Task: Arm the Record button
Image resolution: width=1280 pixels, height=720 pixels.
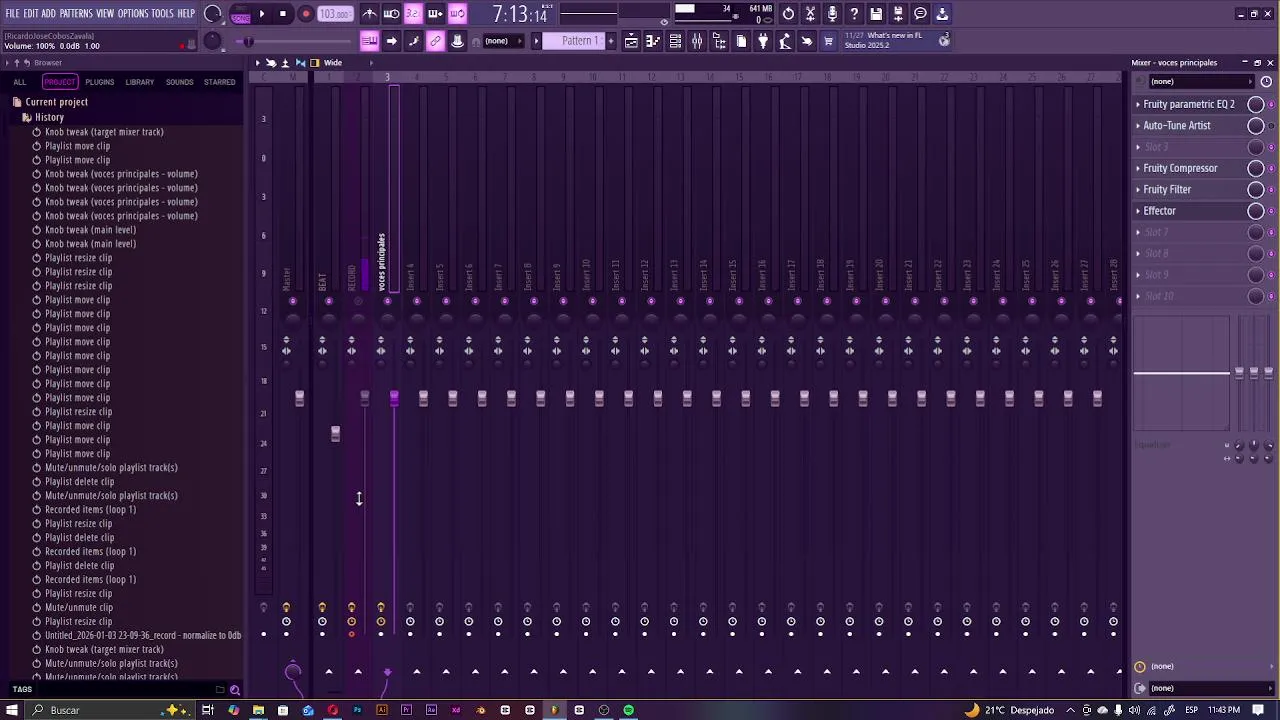Action: click(x=306, y=14)
